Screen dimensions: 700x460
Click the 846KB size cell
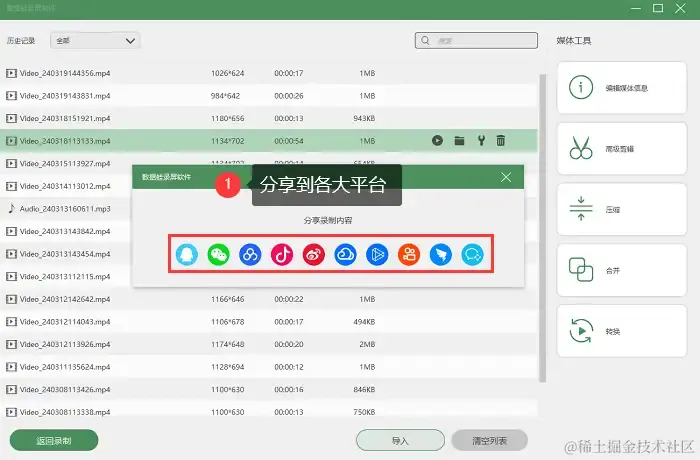click(x=364, y=389)
